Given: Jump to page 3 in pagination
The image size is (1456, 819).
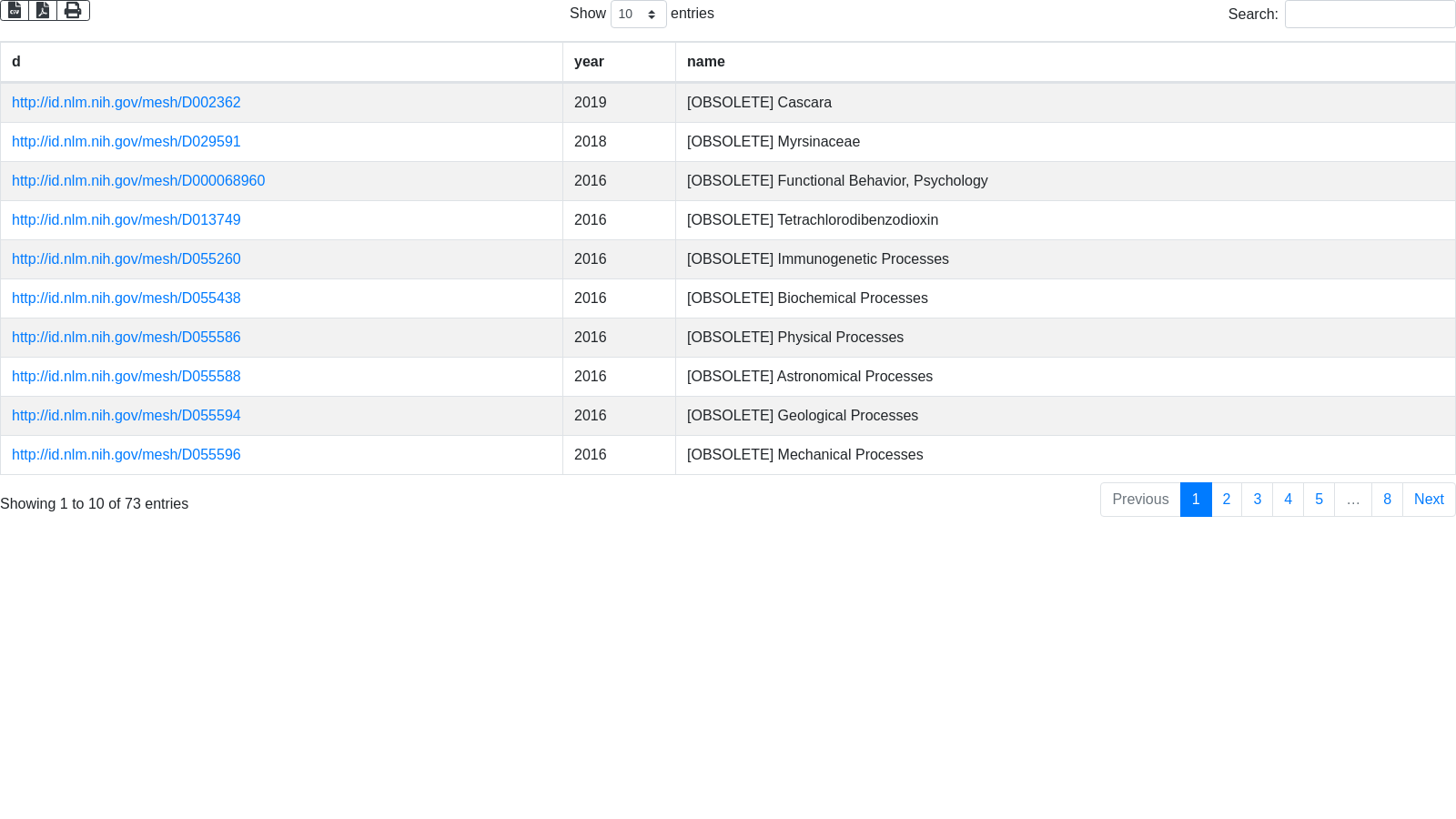Looking at the screenshot, I should pos(1257,500).
